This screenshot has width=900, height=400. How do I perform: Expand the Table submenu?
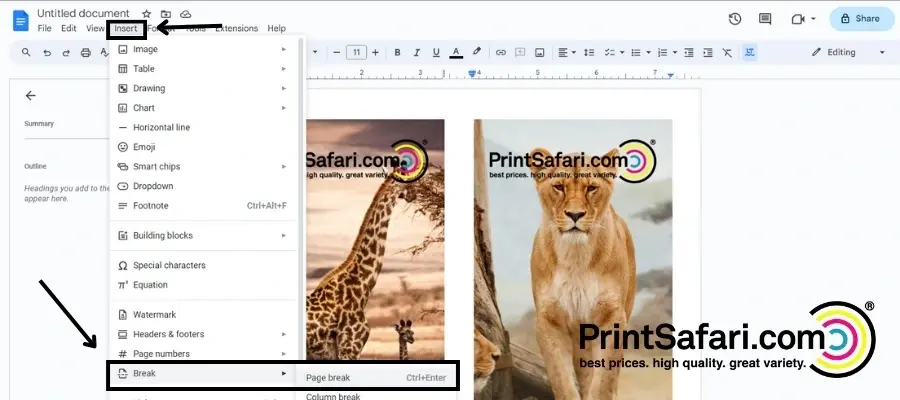point(204,69)
